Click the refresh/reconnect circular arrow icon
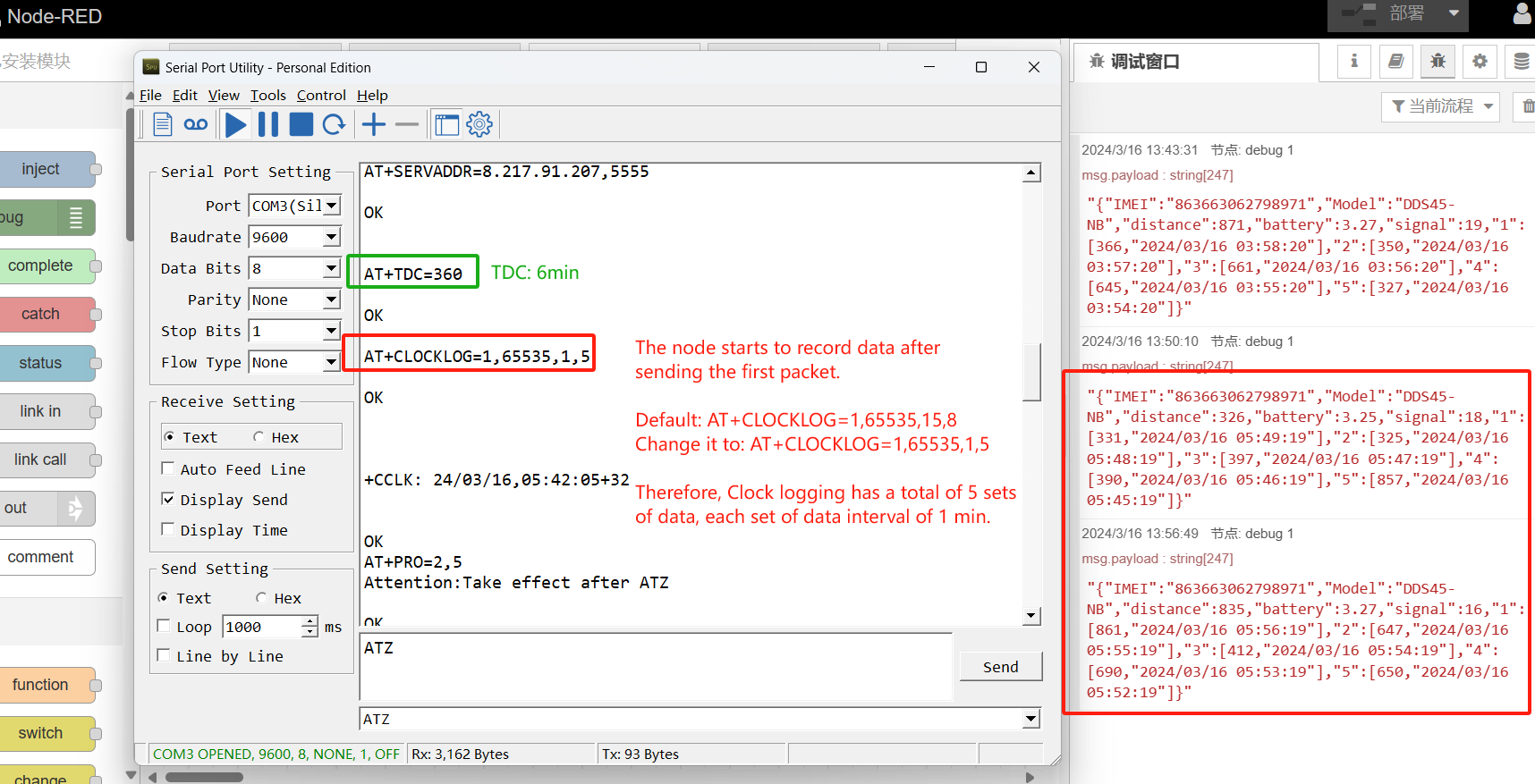The height and width of the screenshot is (784, 1535). (x=335, y=124)
